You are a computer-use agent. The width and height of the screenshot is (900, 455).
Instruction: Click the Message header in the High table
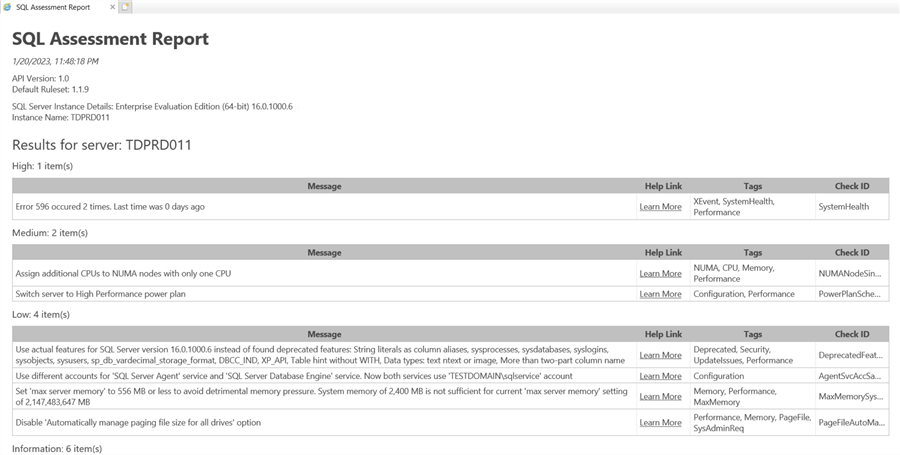pyautogui.click(x=324, y=186)
